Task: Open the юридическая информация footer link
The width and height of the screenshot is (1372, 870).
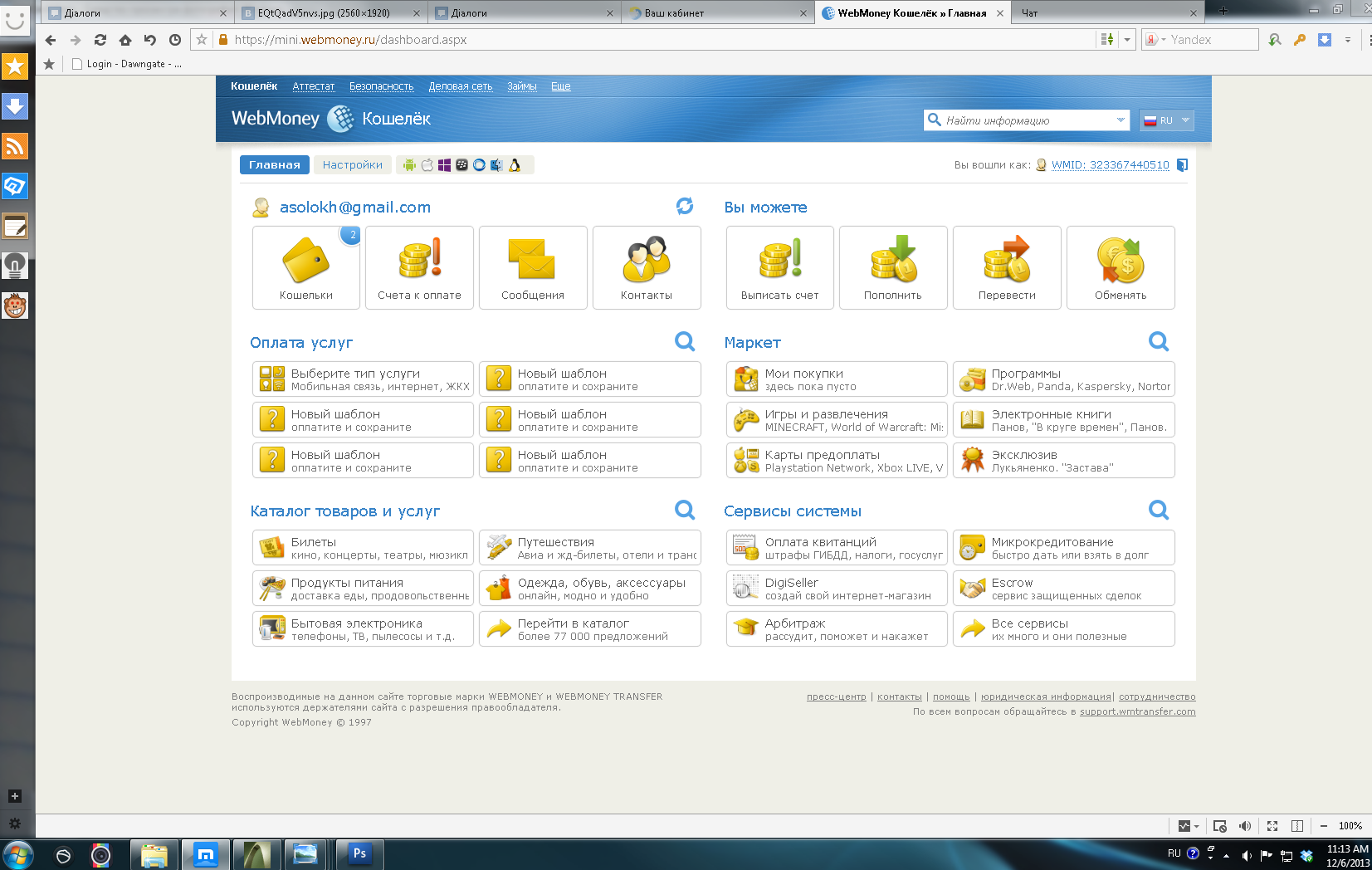Action: click(1046, 697)
